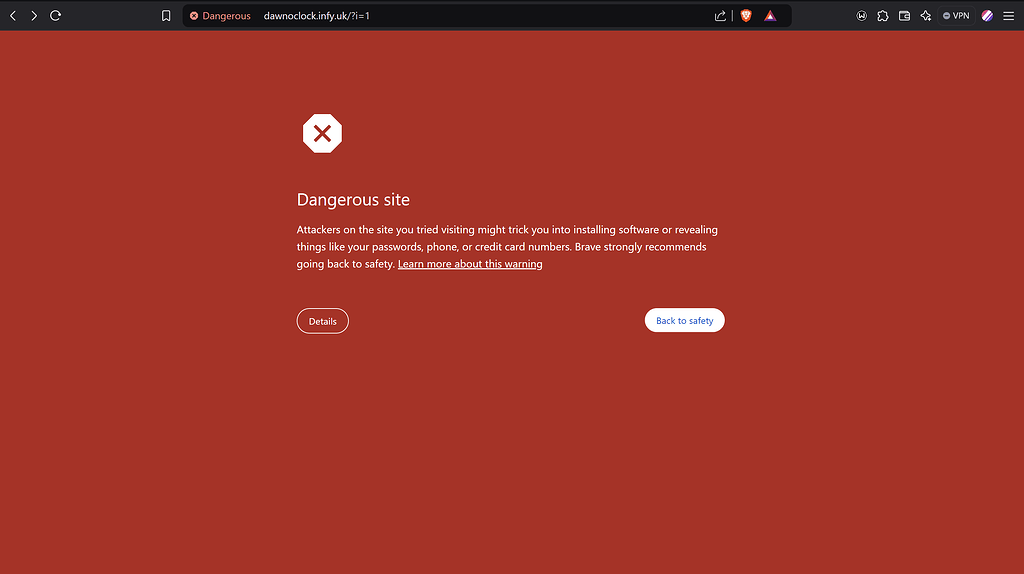Open Leo AI sparkle icon
The image size is (1024, 574).
tap(926, 16)
